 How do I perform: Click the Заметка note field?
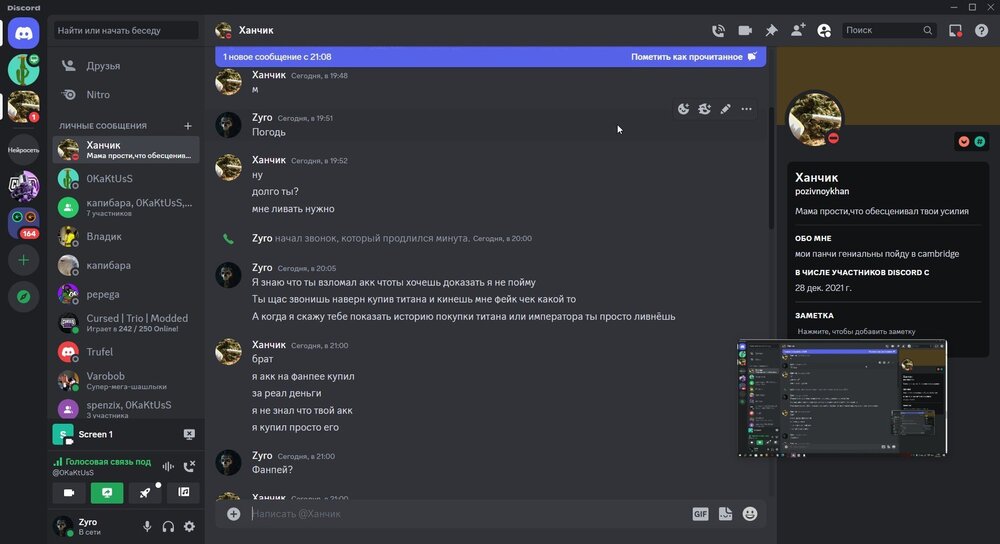(x=888, y=331)
